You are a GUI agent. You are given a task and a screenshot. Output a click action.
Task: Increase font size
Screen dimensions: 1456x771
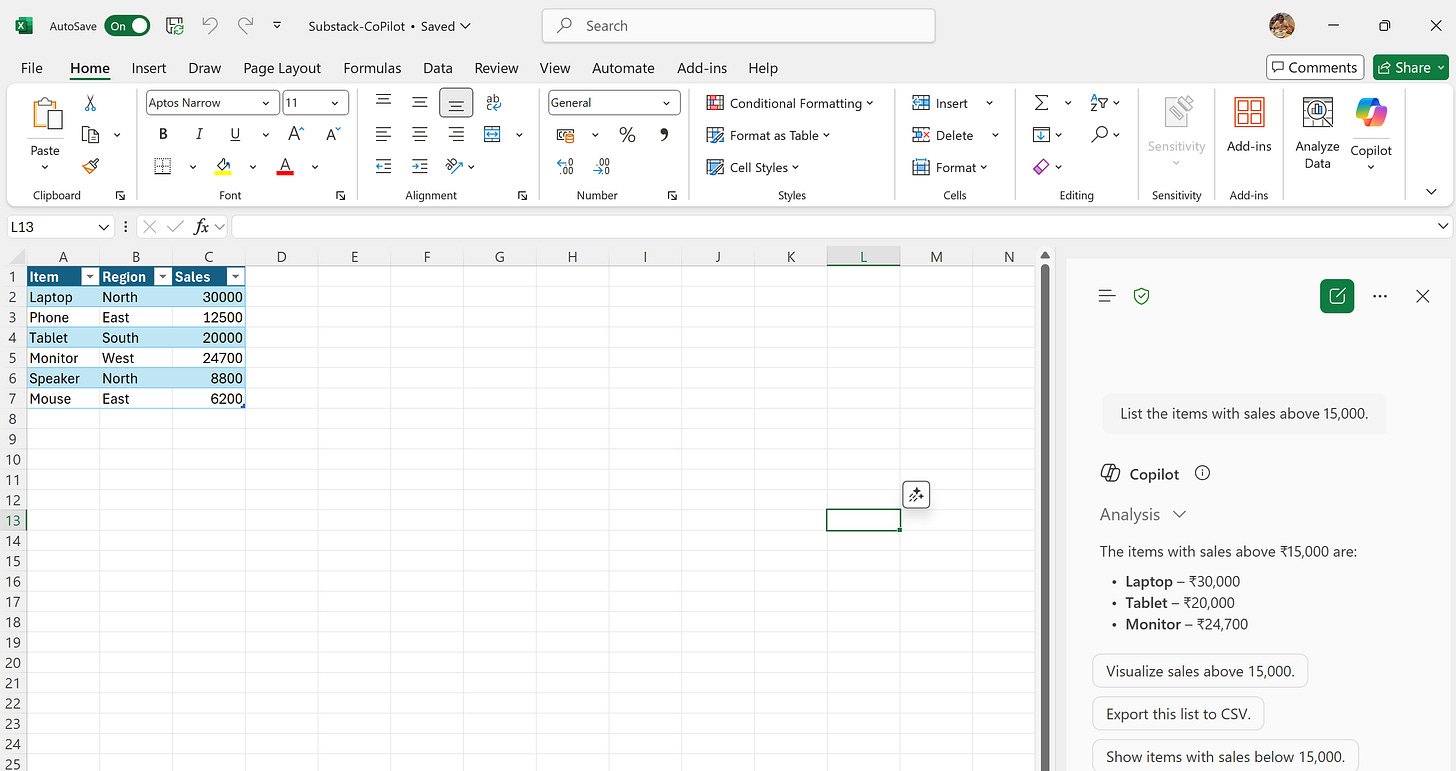pyautogui.click(x=296, y=134)
